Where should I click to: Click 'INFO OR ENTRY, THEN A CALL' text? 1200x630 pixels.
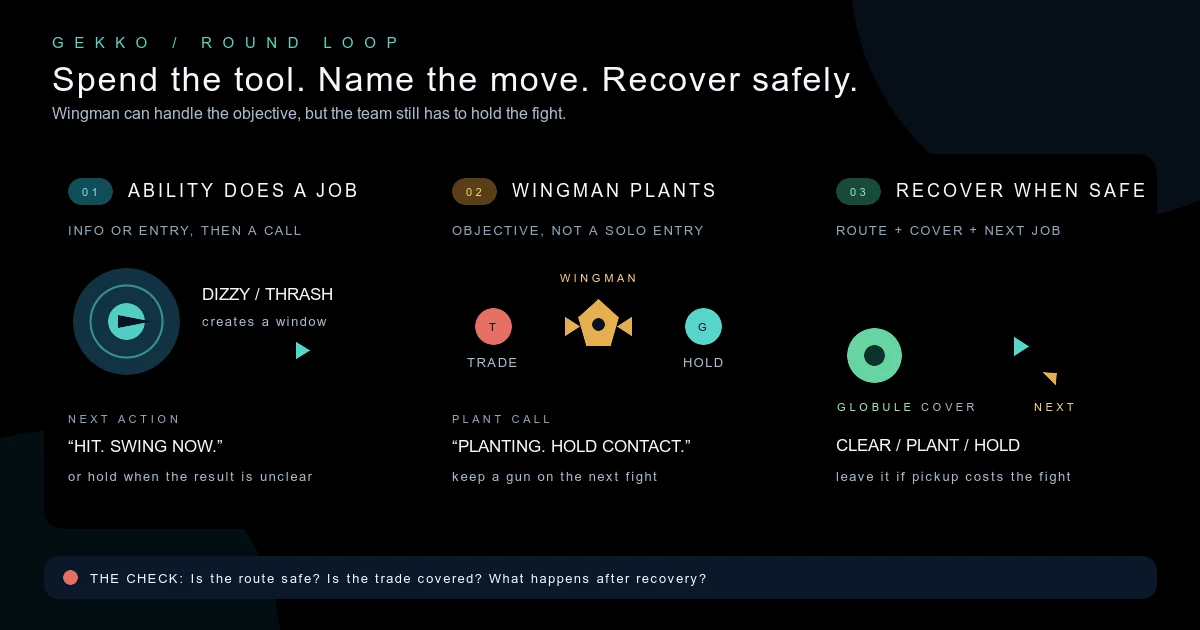pos(185,230)
